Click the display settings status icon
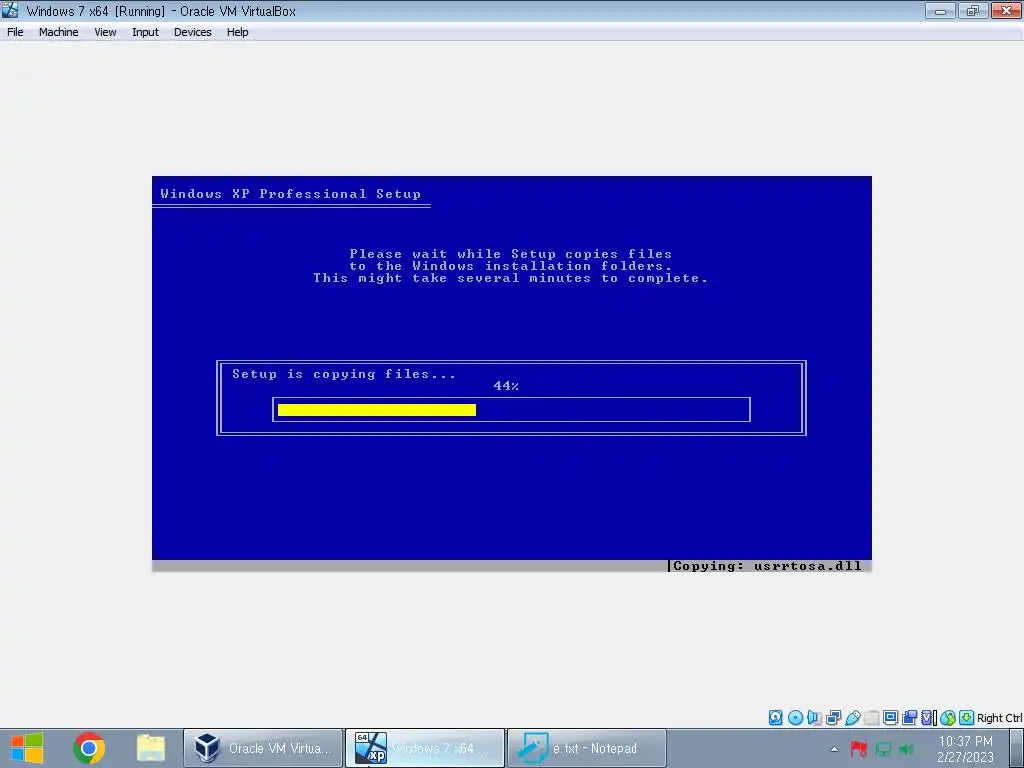The height and width of the screenshot is (768, 1024). click(890, 718)
